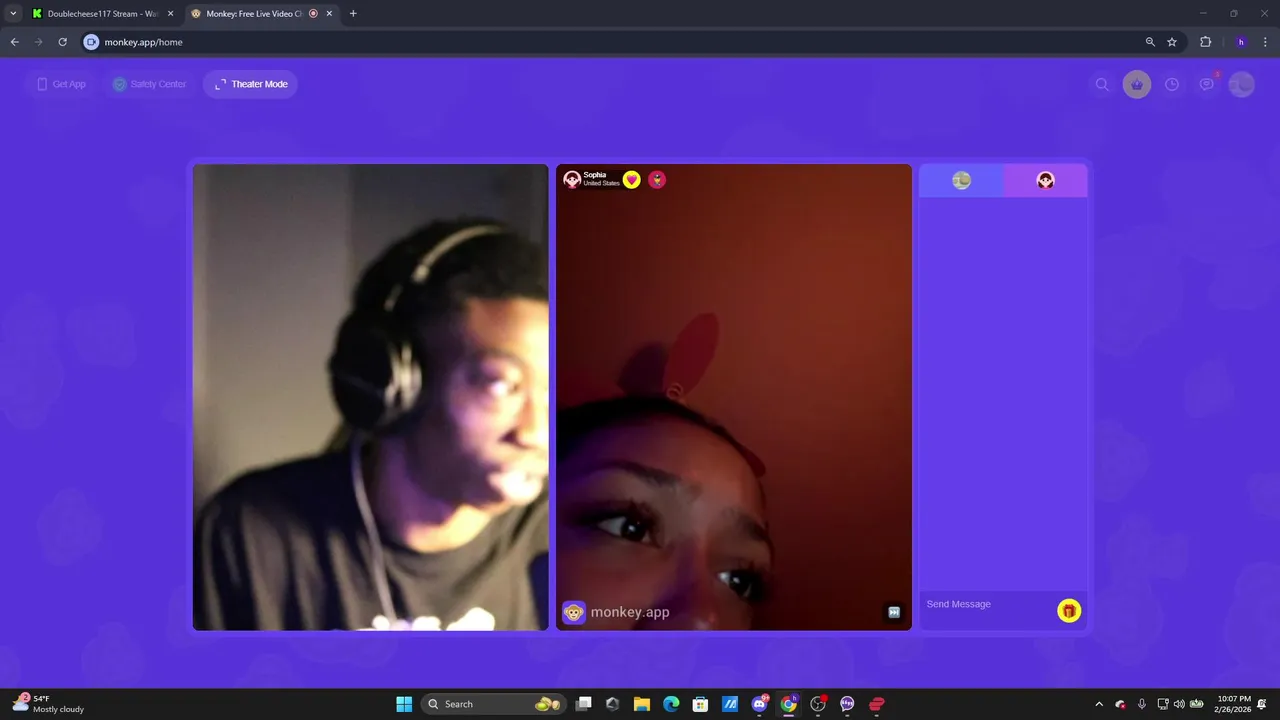Click the Send Message input field
Viewport: 1280px width, 720px height.
[988, 604]
